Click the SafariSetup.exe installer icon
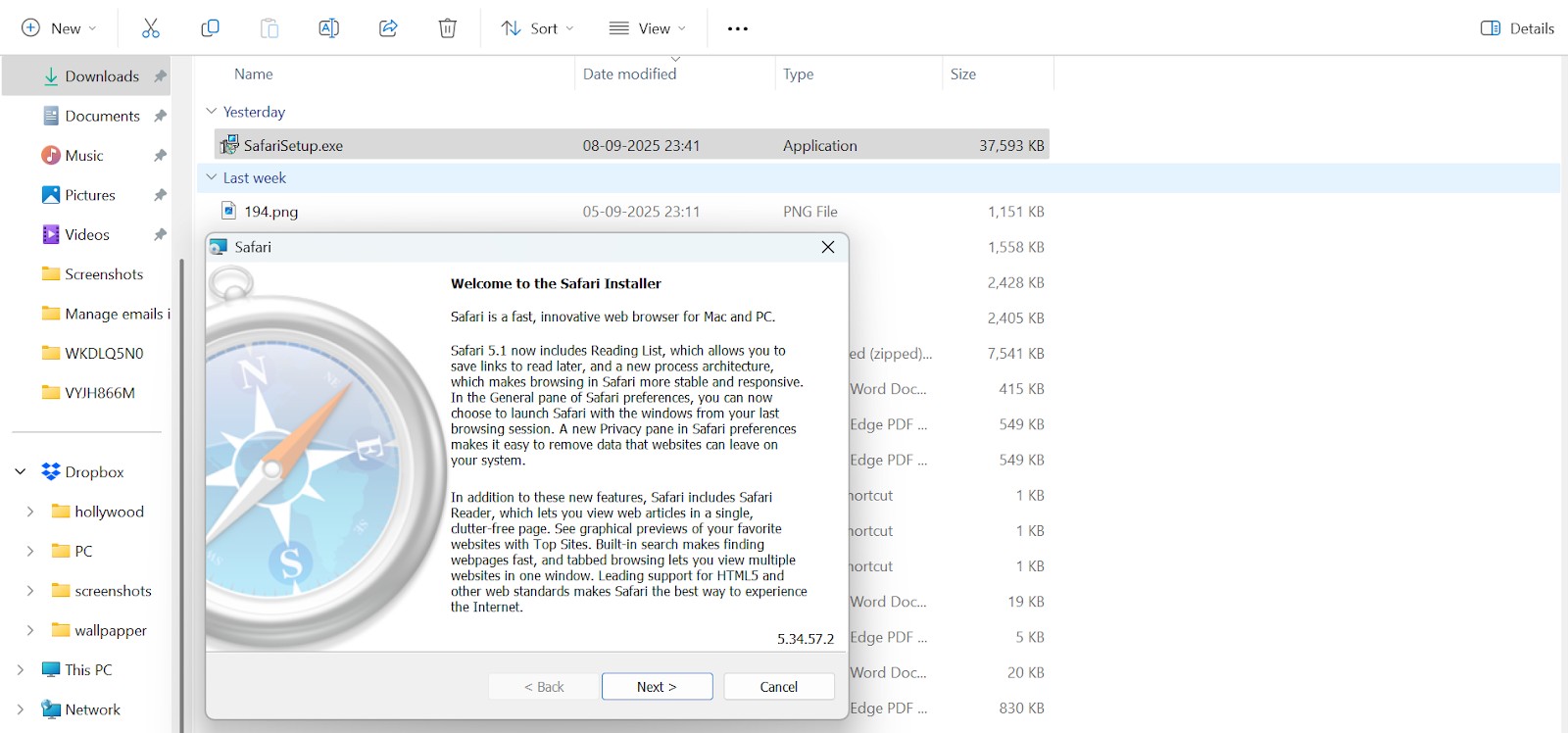Viewport: 1568px width, 733px height. [x=229, y=145]
